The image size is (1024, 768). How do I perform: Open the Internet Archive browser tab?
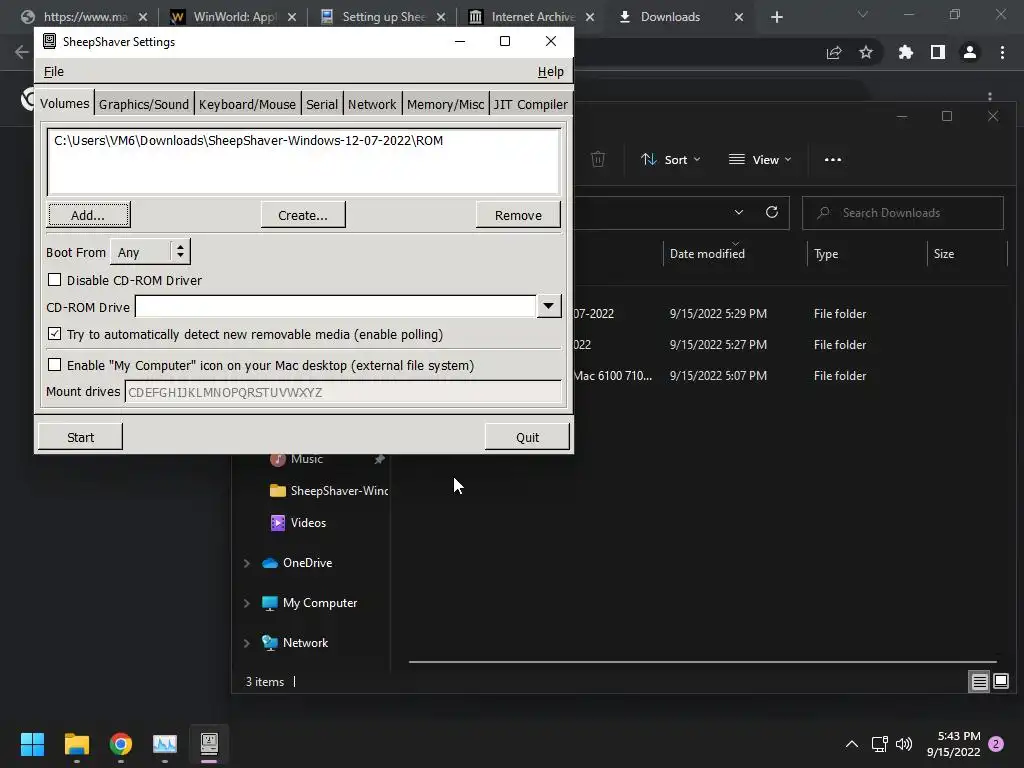pyautogui.click(x=531, y=17)
